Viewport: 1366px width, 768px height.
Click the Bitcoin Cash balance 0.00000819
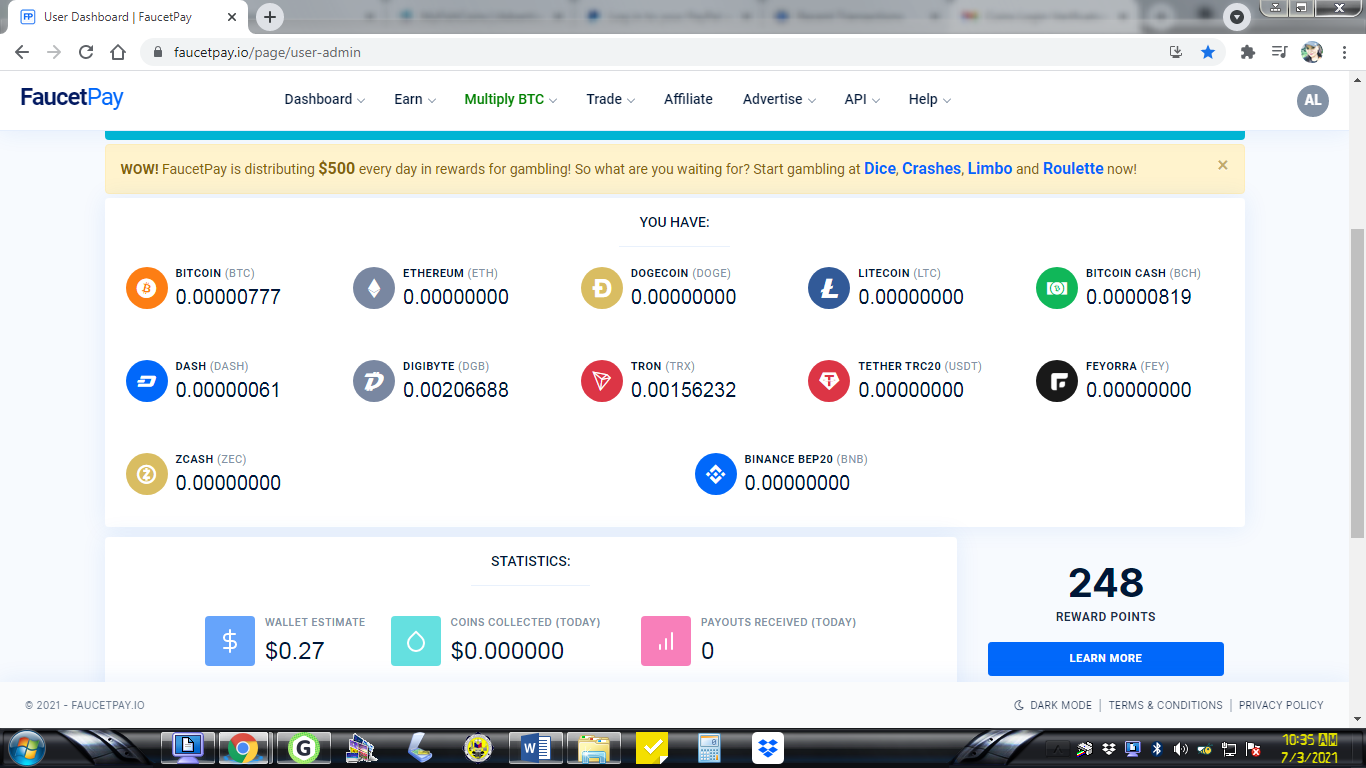[x=1139, y=297]
